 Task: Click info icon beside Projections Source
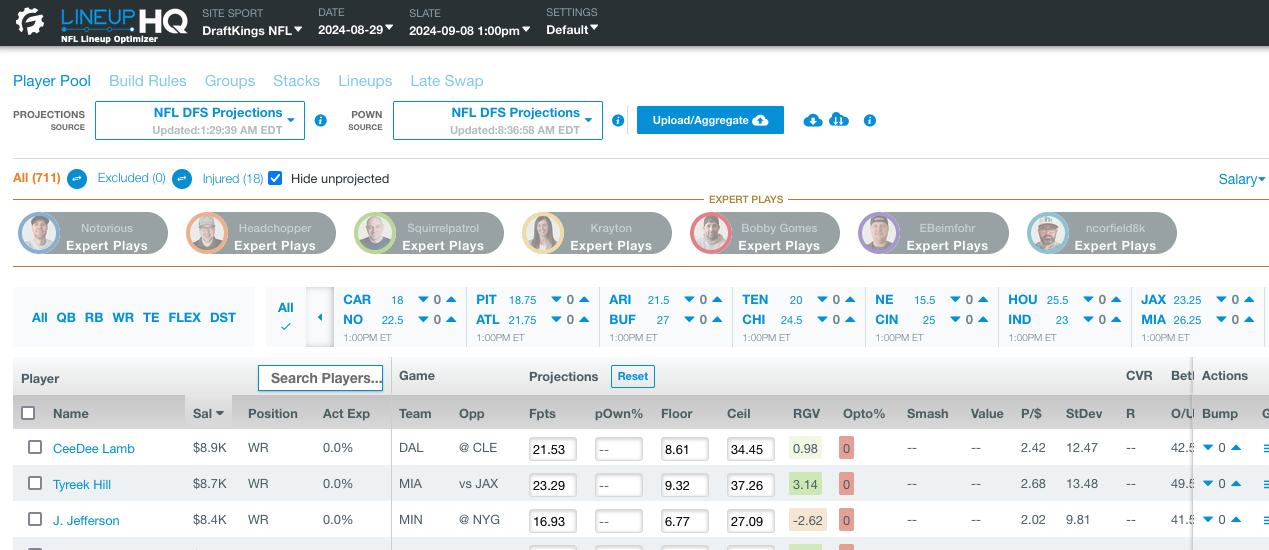click(x=321, y=120)
